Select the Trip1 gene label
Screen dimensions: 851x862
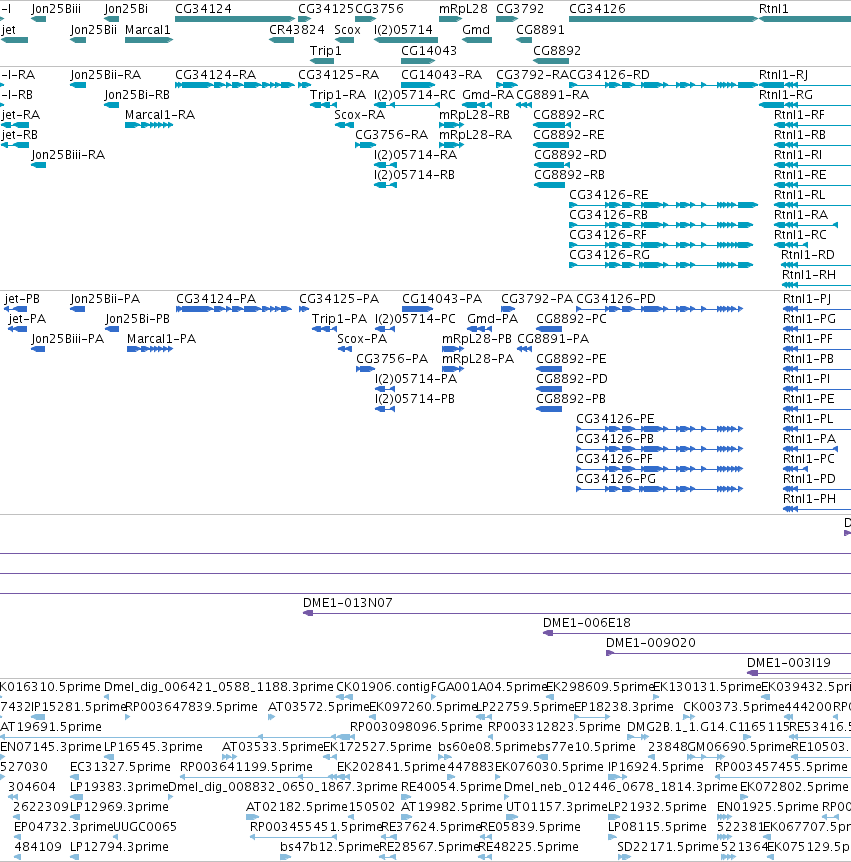[325, 51]
